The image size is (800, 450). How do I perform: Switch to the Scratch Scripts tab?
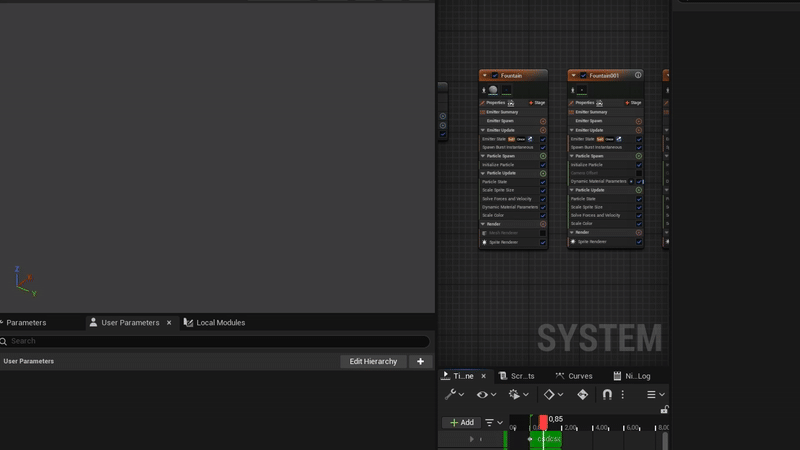click(517, 376)
